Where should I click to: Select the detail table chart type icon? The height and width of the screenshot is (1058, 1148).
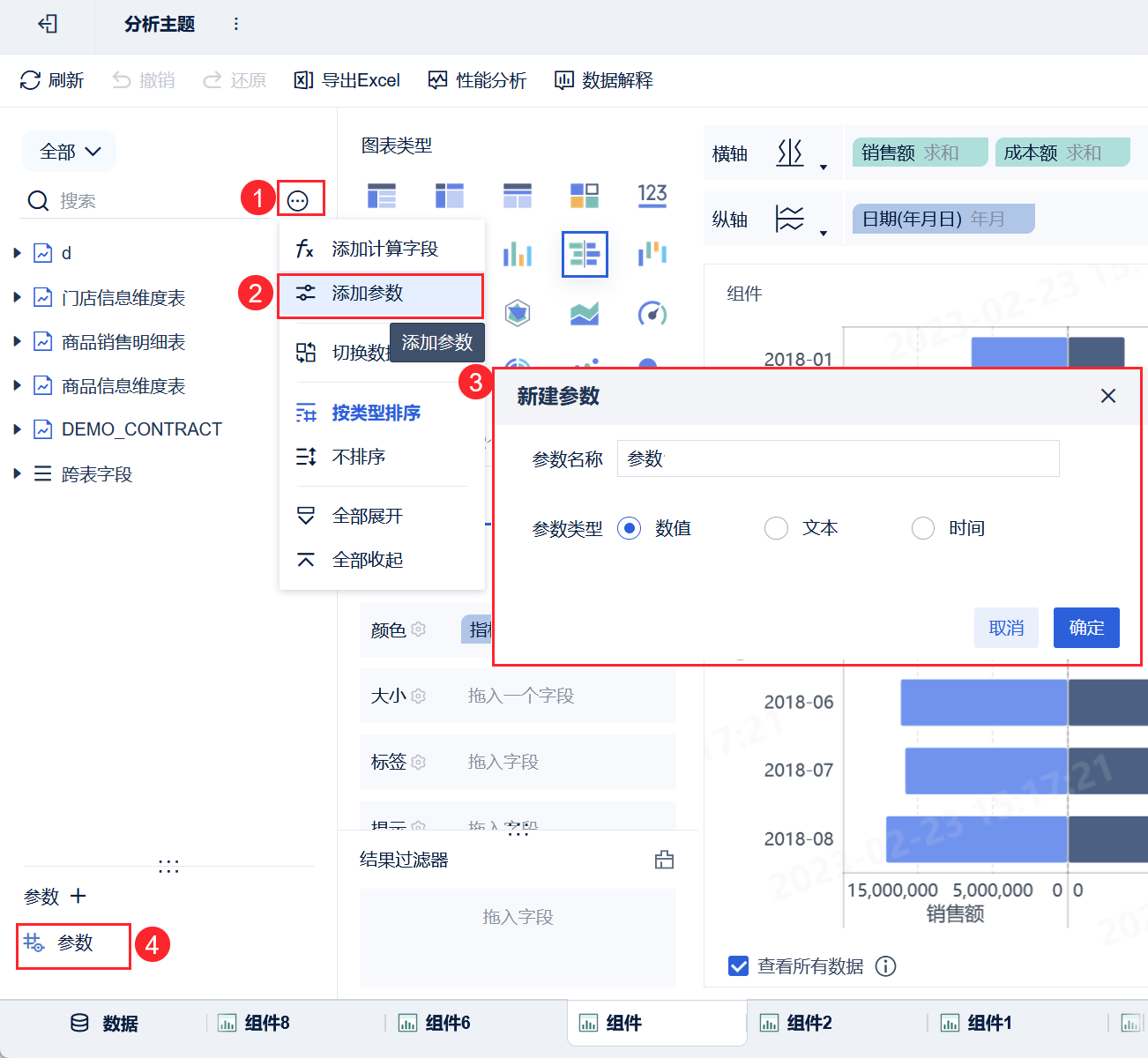point(518,195)
